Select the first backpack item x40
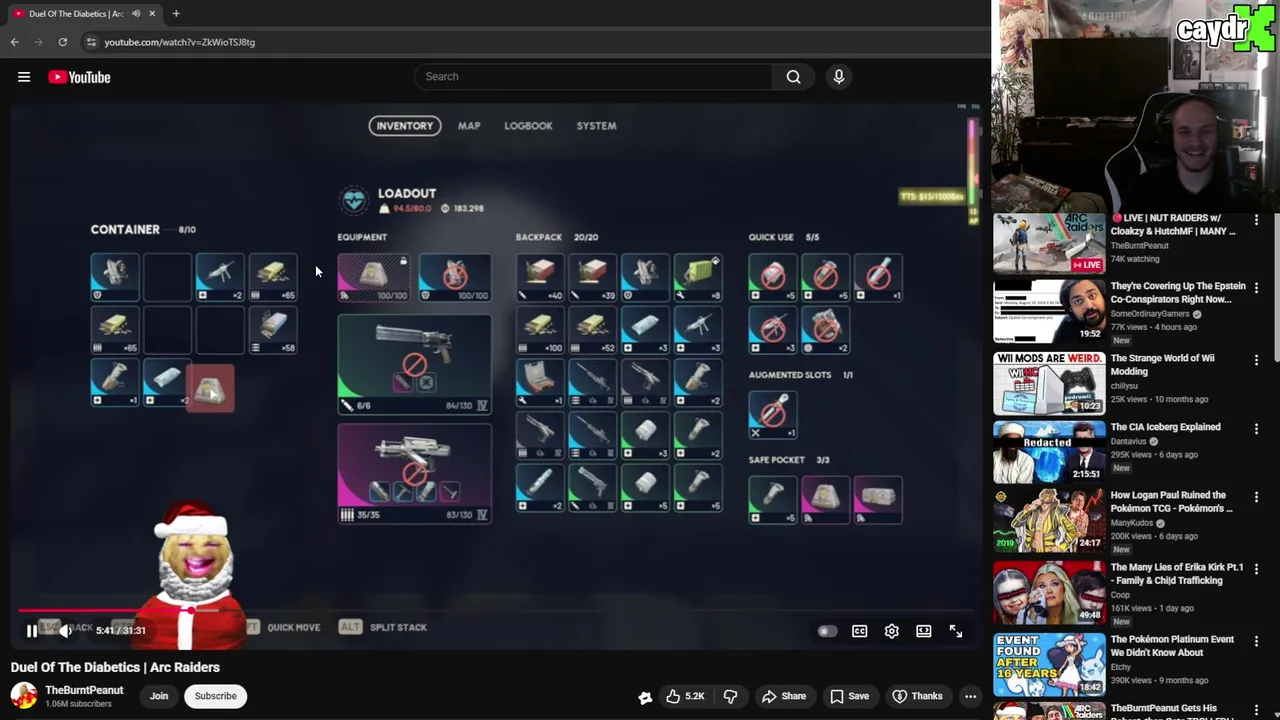The image size is (1280, 720). pyautogui.click(x=540, y=277)
